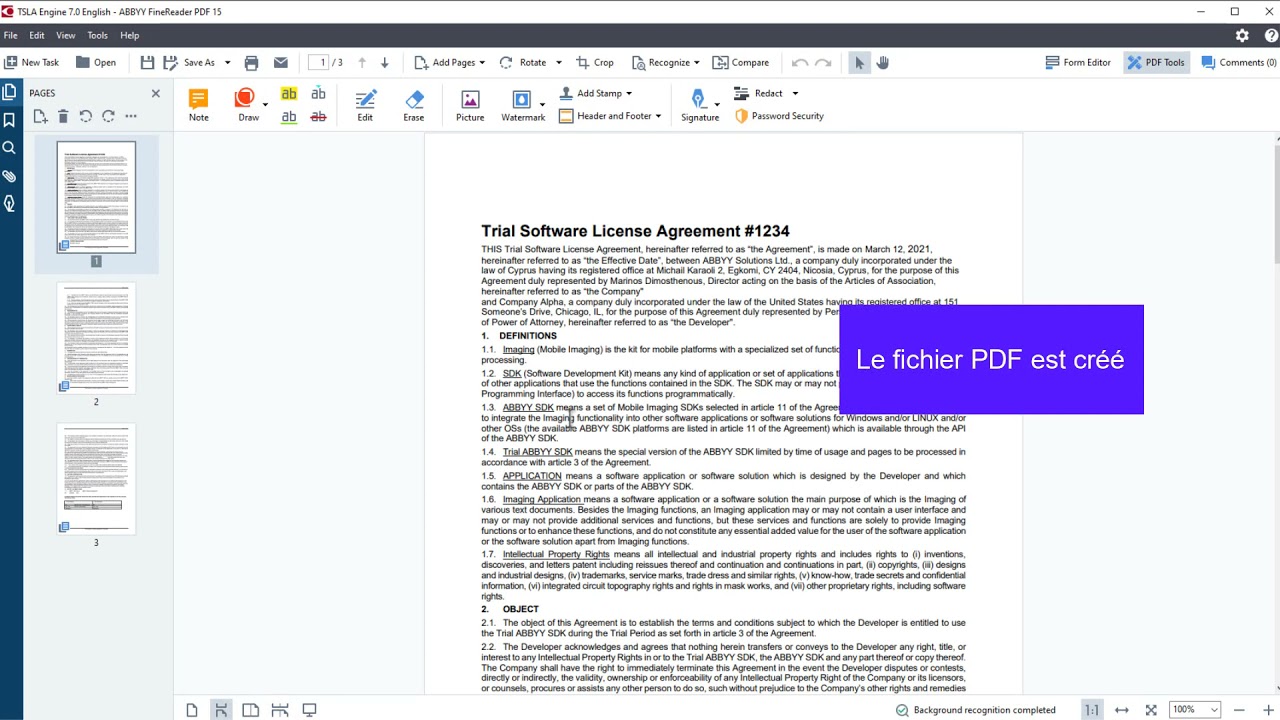Select the Erase tool
Viewport: 1280px width, 720px height.
coord(414,104)
